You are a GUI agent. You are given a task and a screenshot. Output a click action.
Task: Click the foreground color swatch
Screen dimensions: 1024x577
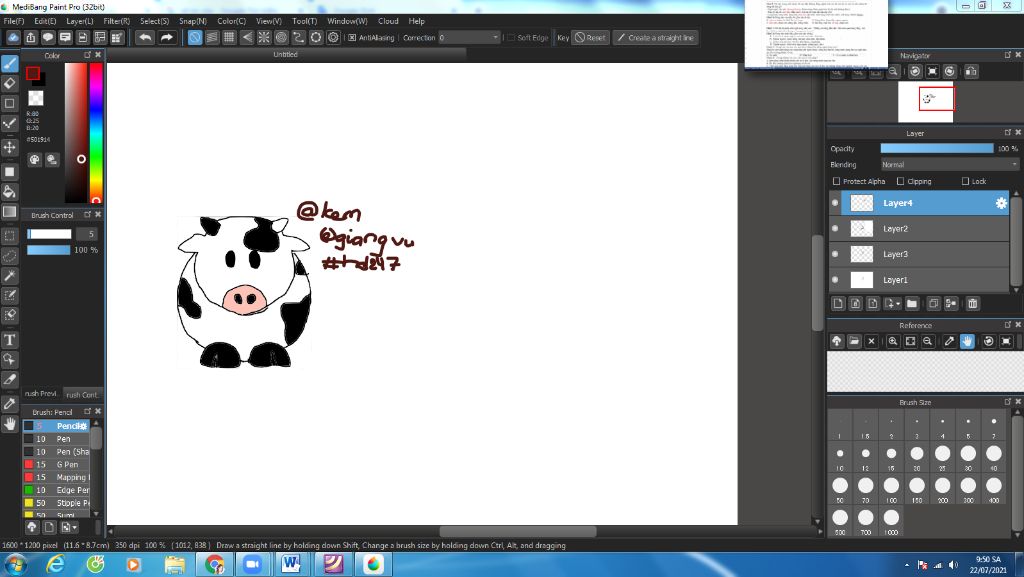click(x=33, y=74)
